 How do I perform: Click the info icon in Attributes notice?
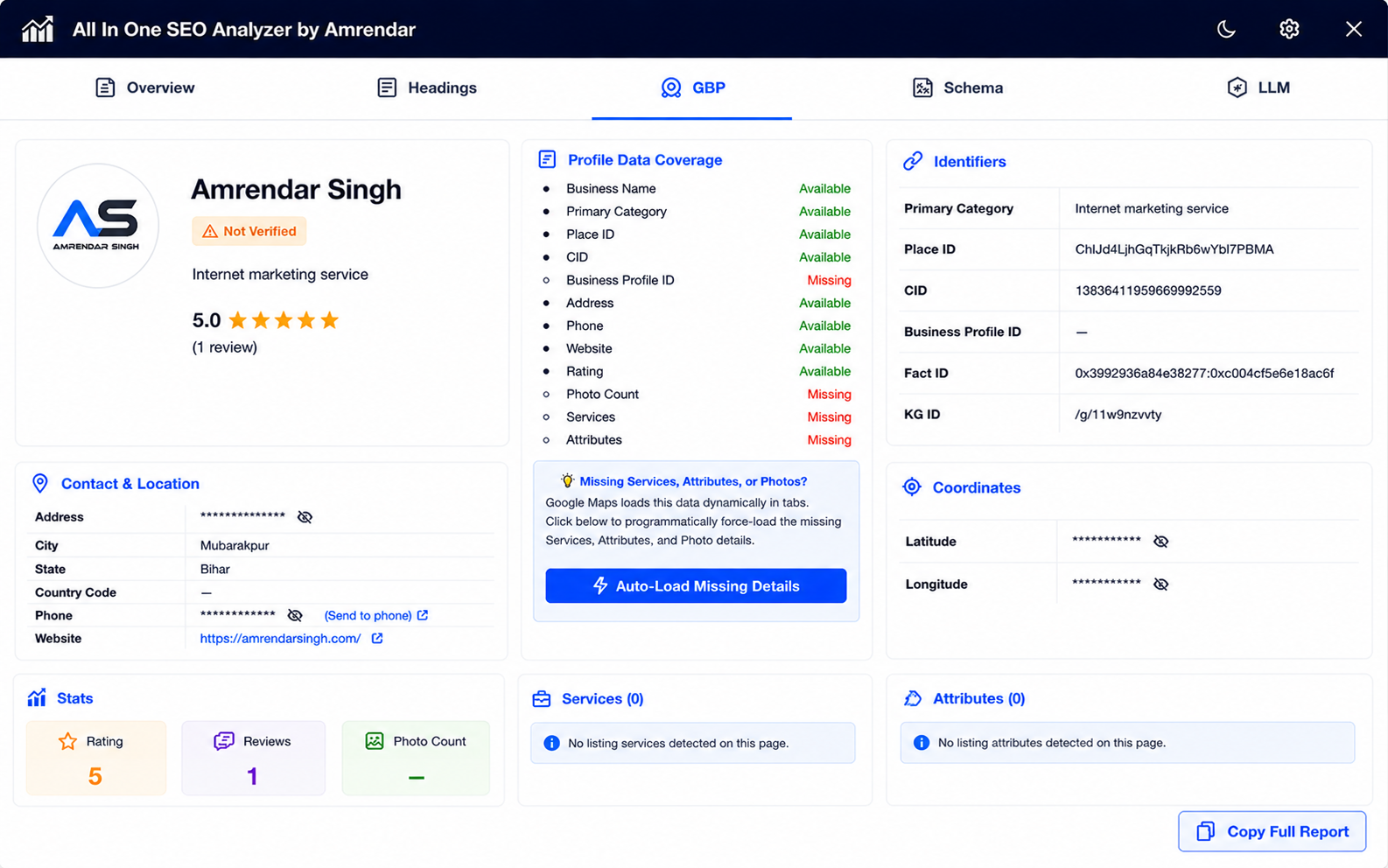(922, 743)
